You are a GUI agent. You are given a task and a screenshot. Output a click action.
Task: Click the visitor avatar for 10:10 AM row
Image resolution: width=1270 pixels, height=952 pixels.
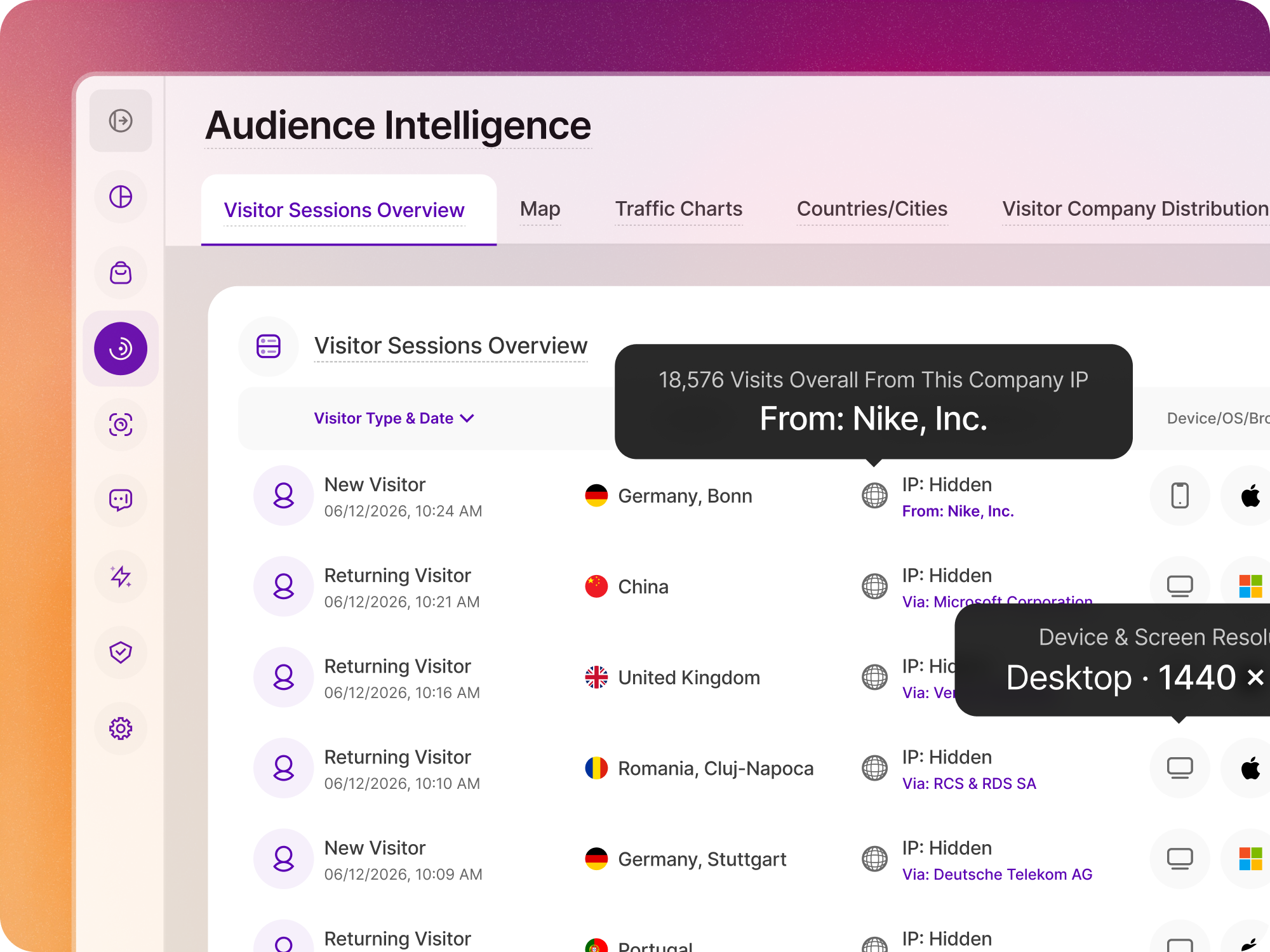(283, 768)
